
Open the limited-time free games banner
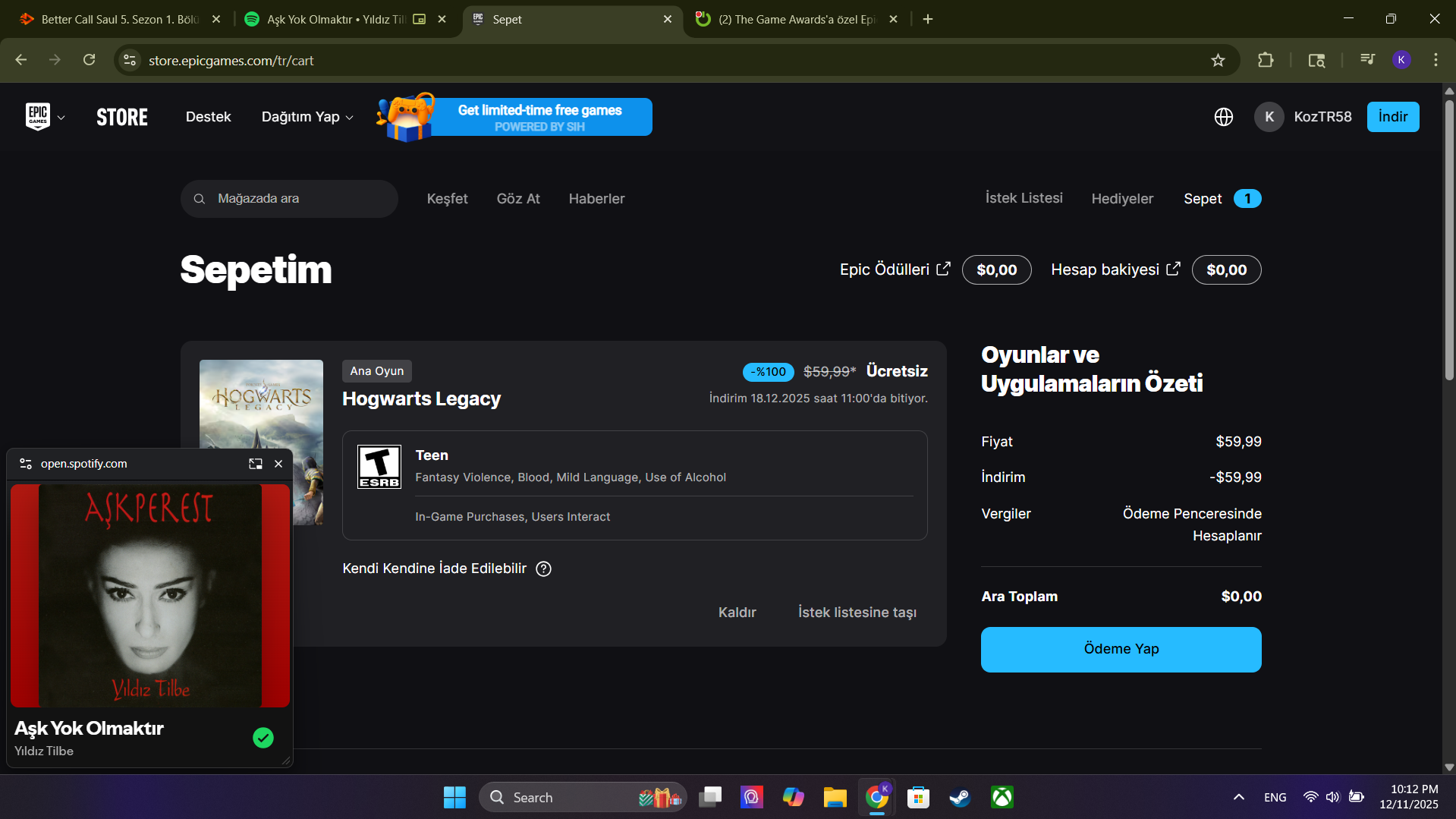[x=514, y=117]
